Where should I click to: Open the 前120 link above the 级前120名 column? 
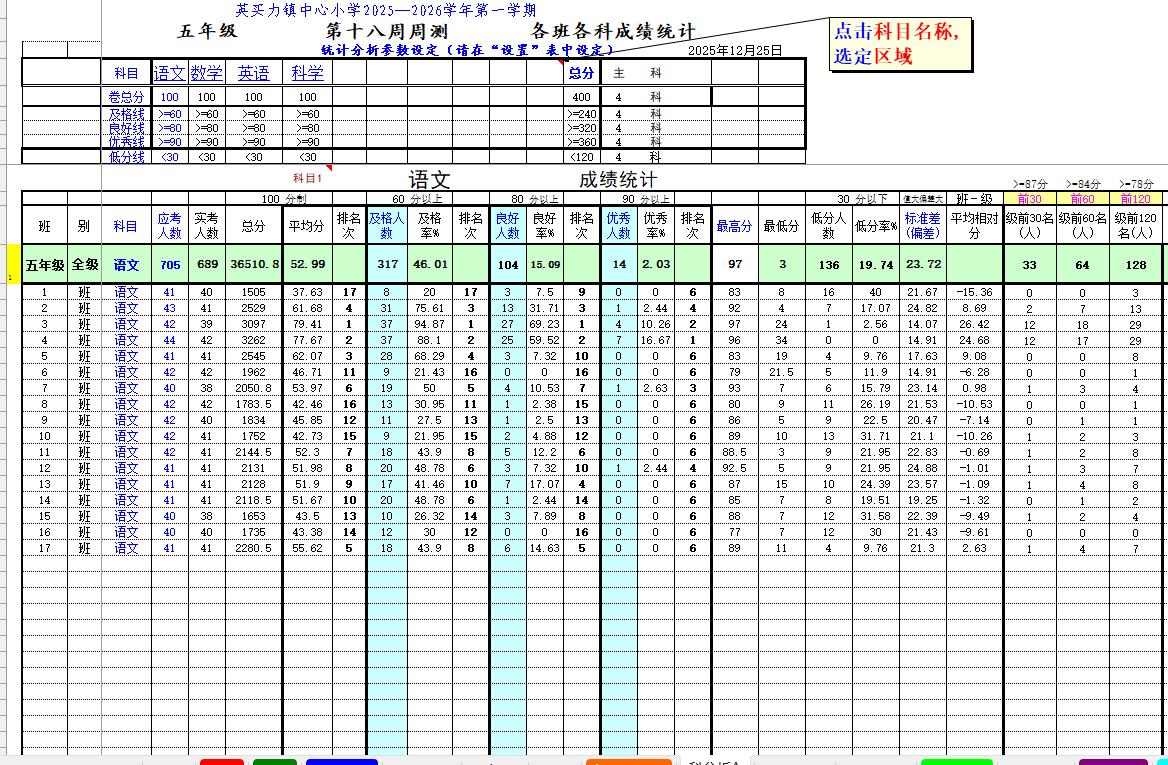(x=1135, y=199)
